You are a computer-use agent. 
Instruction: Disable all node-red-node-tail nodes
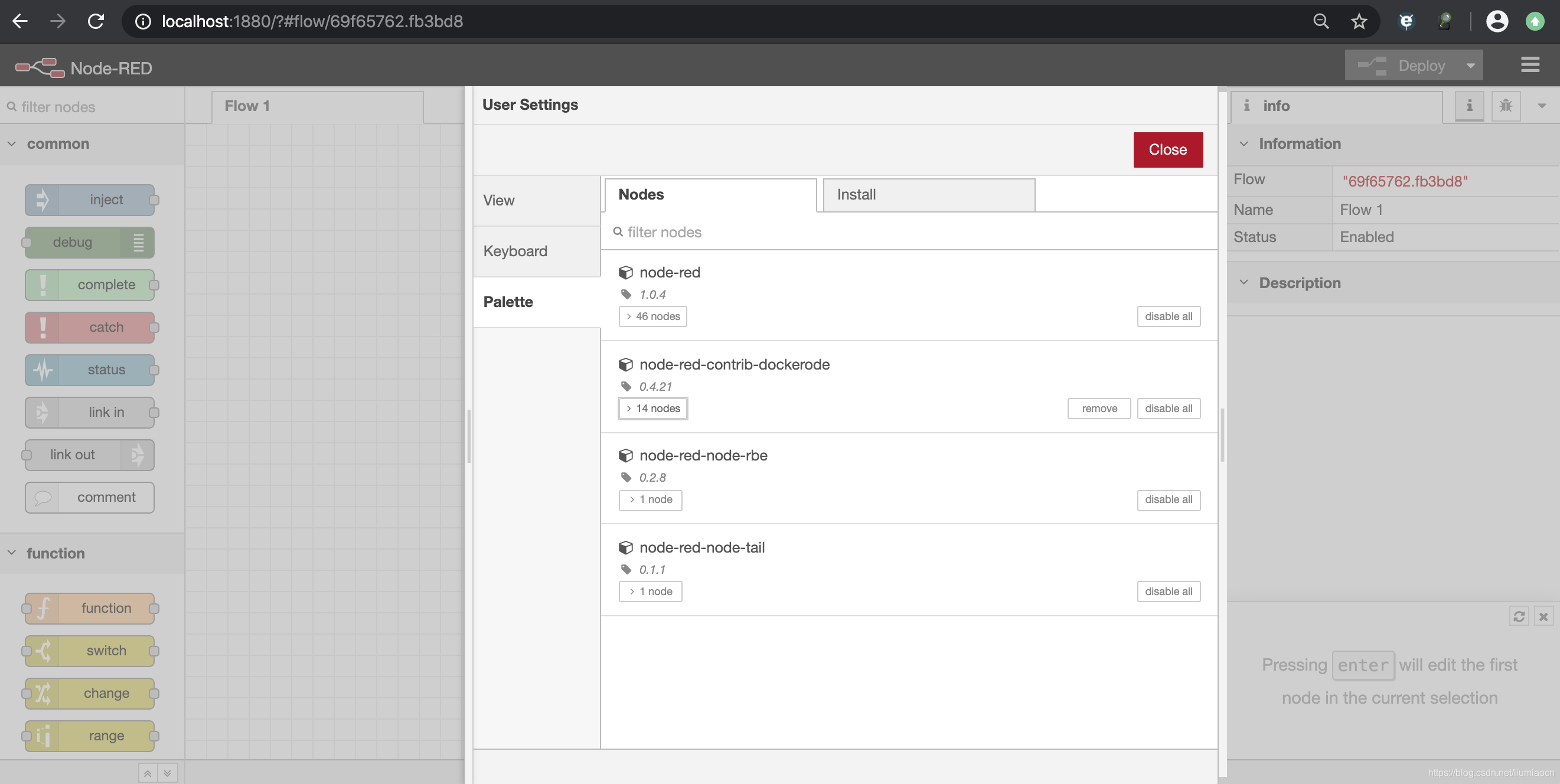[1168, 592]
